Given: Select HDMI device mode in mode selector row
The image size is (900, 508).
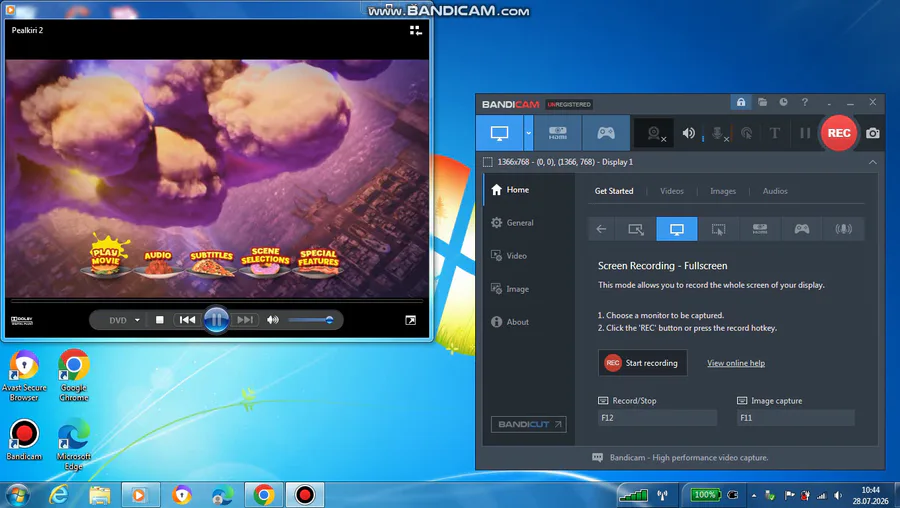Looking at the screenshot, I should click(760, 229).
